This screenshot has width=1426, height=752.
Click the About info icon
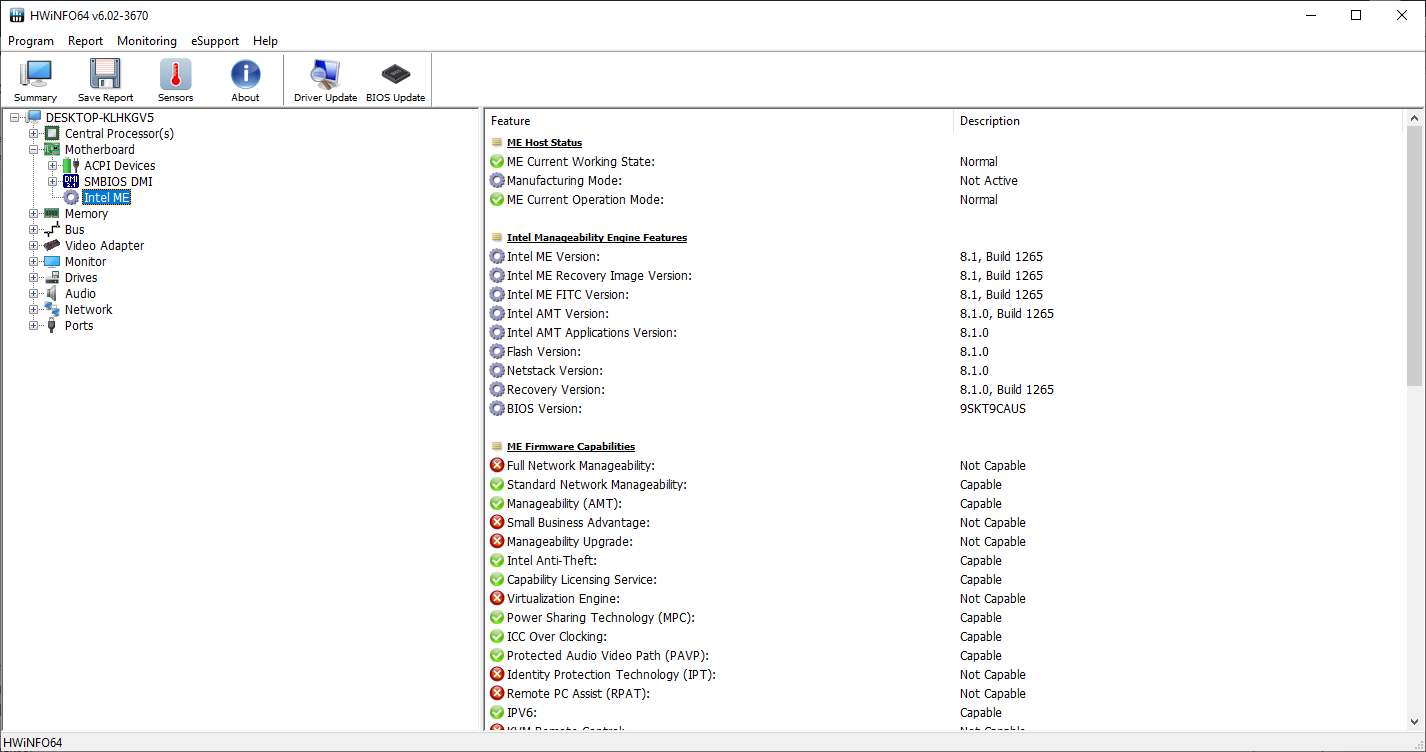[x=245, y=74]
